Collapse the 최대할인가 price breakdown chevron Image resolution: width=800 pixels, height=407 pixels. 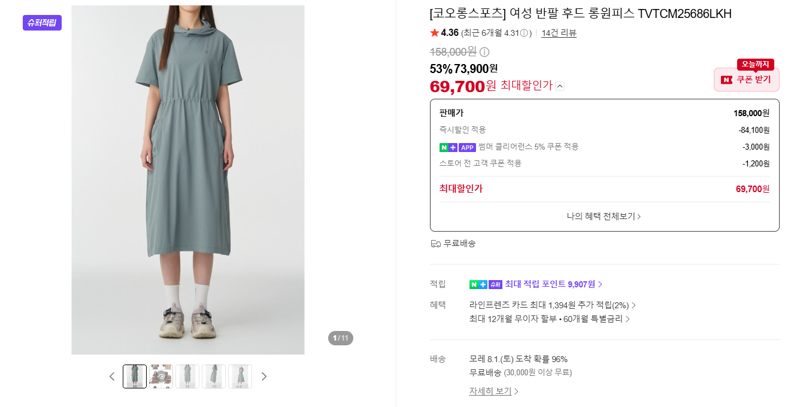point(560,86)
